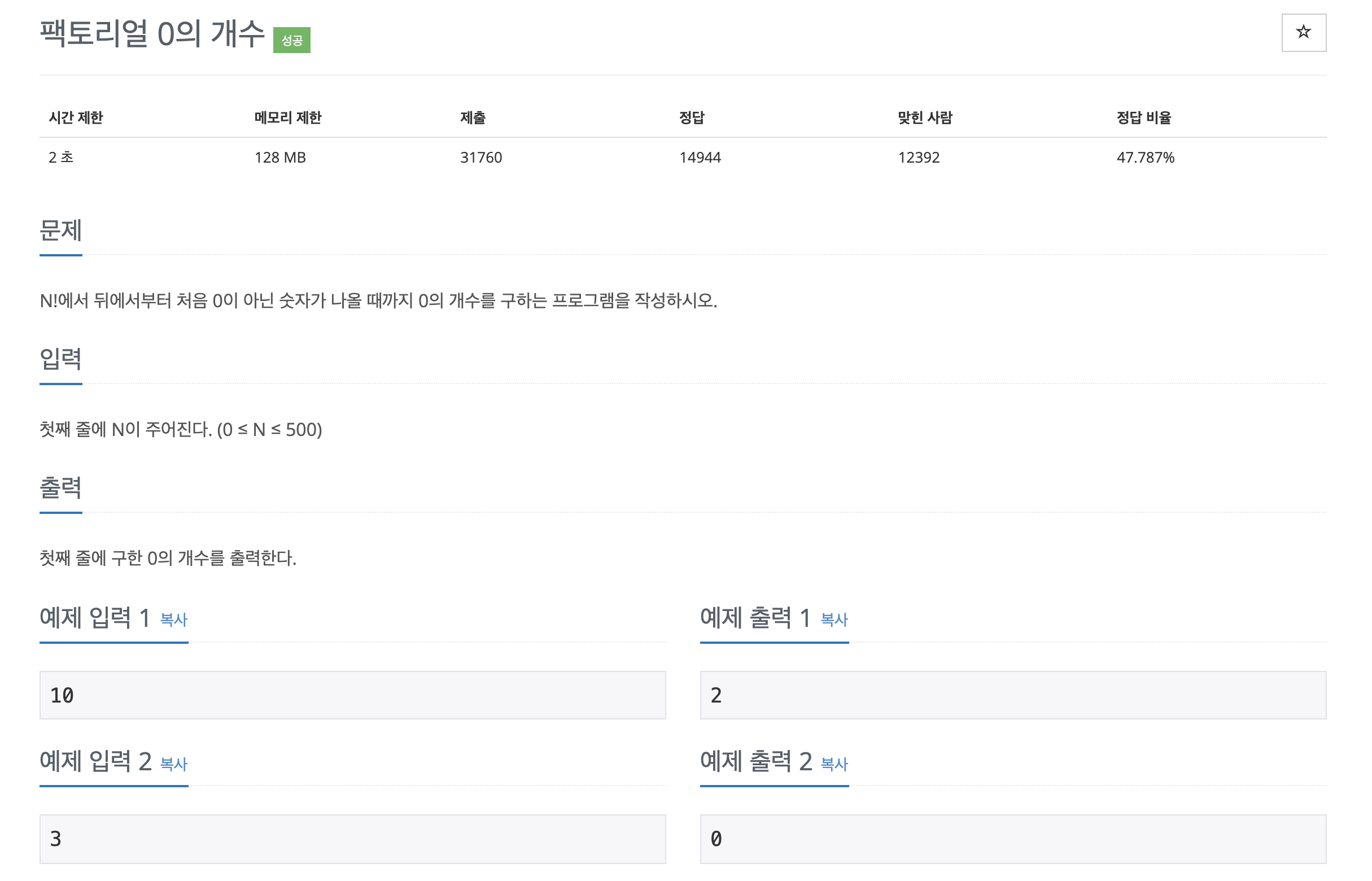Click the 팩토리얼 0의 개수 title
Image resolution: width=1372 pixels, height=881 pixels.
pyautogui.click(x=151, y=33)
